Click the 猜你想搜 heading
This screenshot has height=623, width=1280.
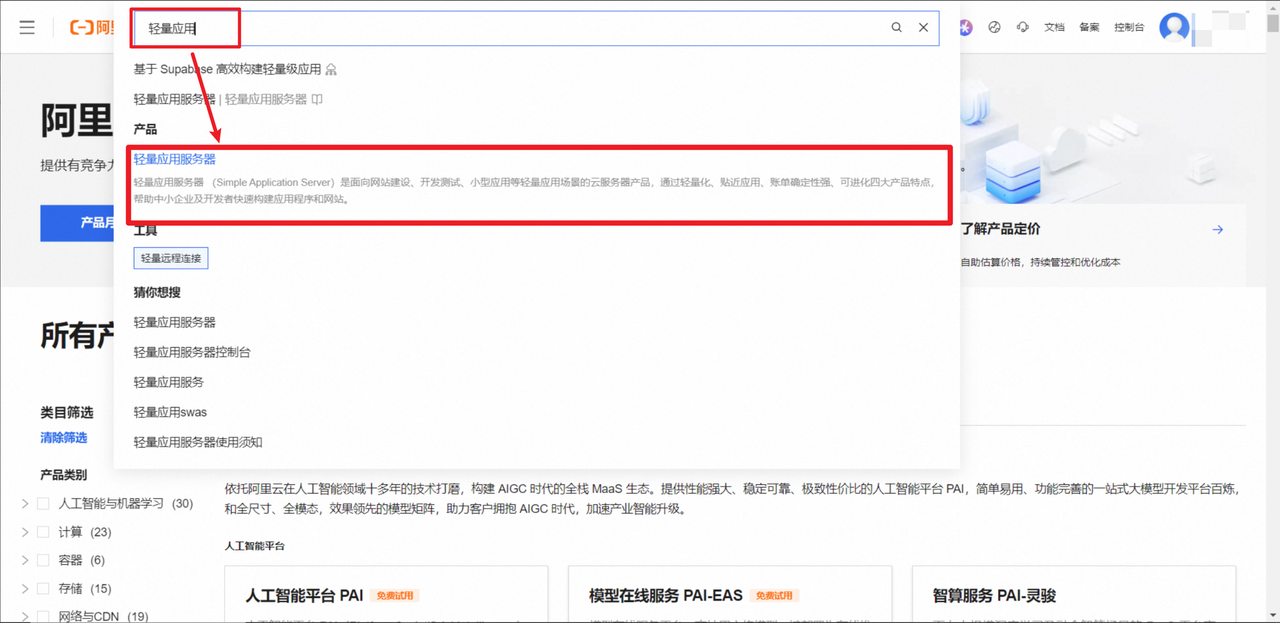(157, 292)
